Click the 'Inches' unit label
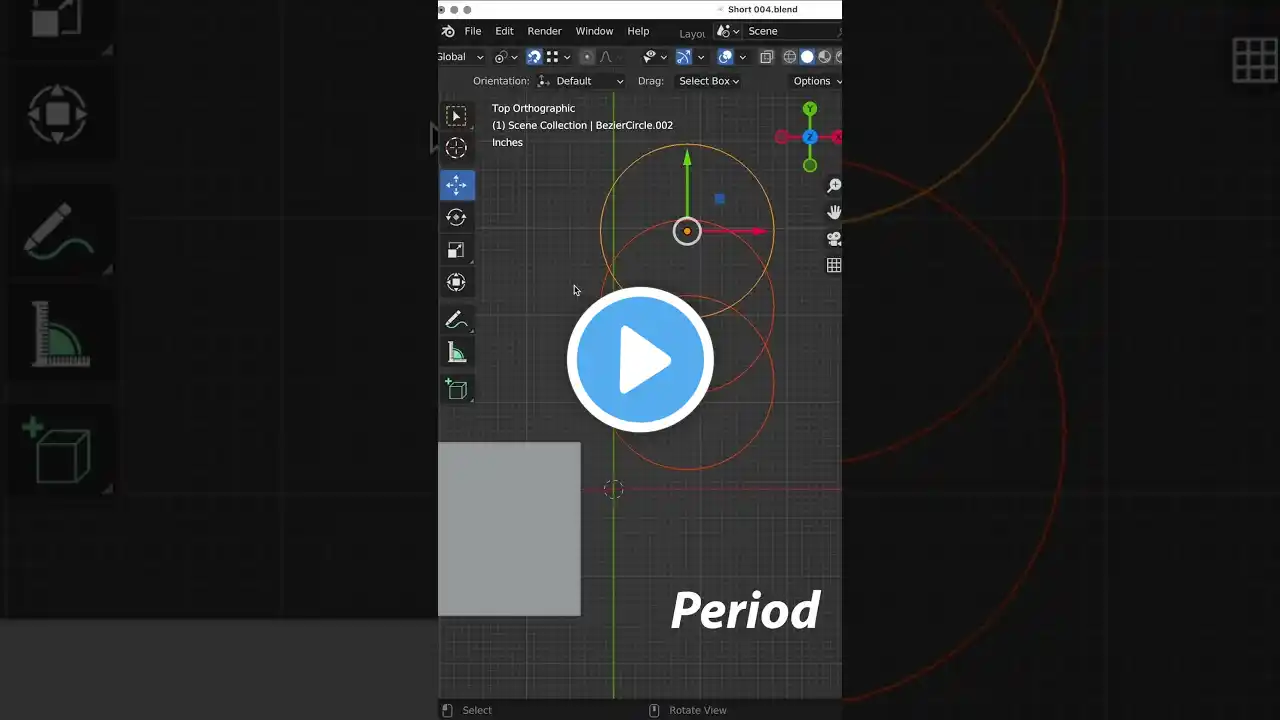This screenshot has width=1280, height=720. point(507,142)
